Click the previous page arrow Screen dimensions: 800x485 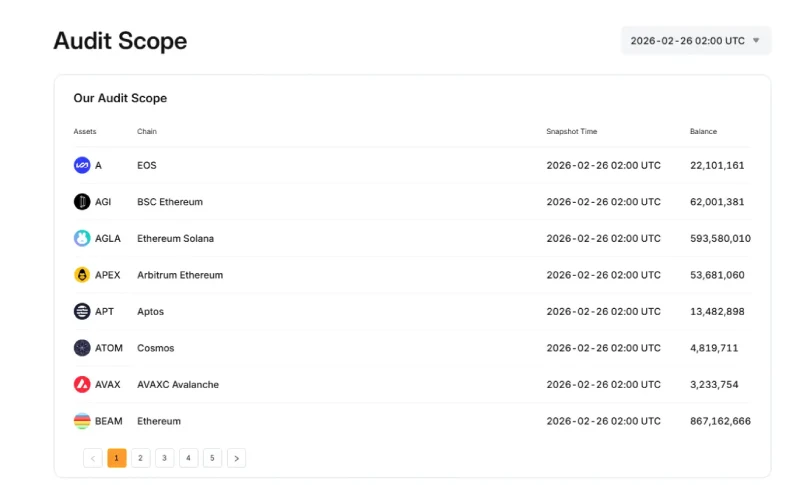coord(93,458)
